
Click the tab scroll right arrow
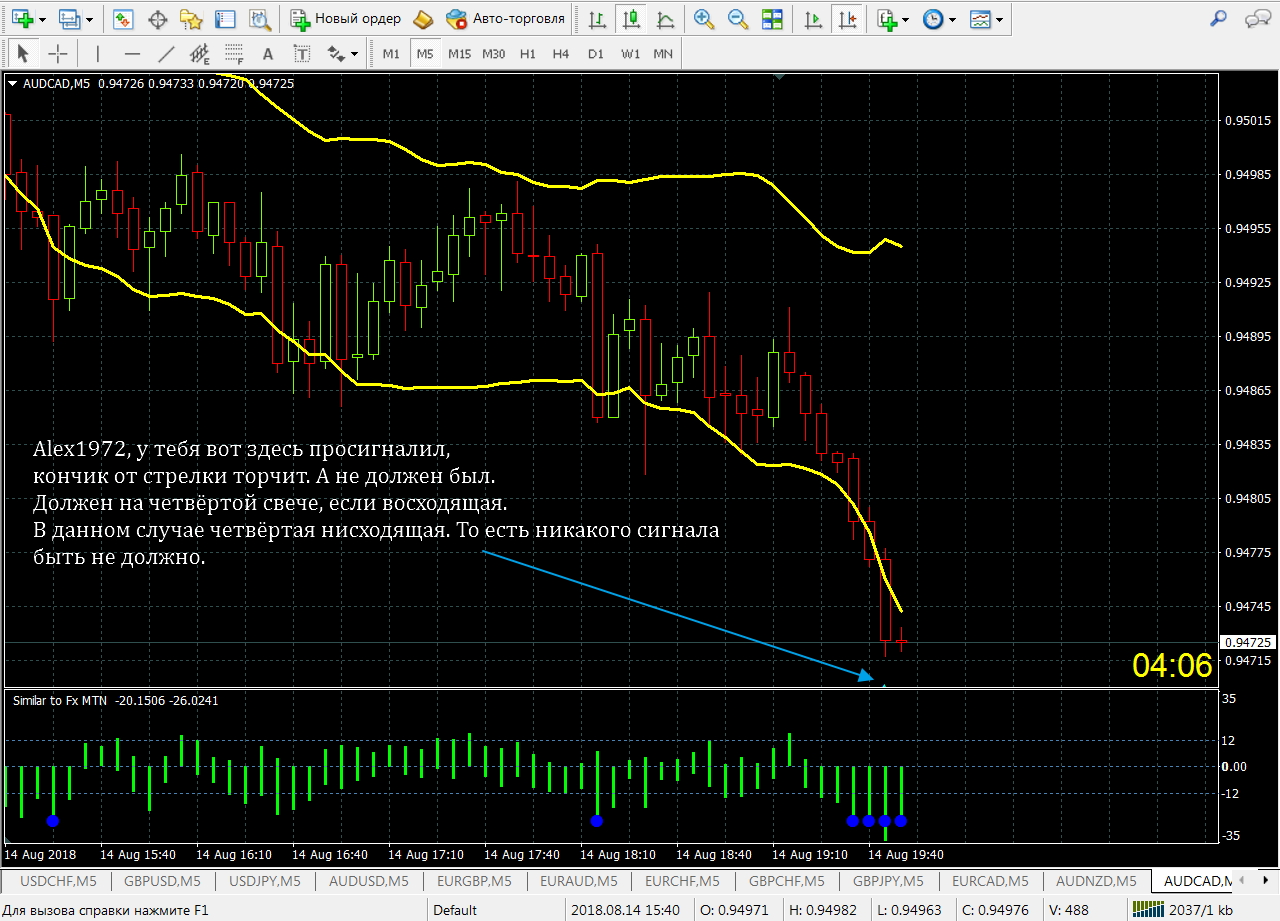point(1266,881)
